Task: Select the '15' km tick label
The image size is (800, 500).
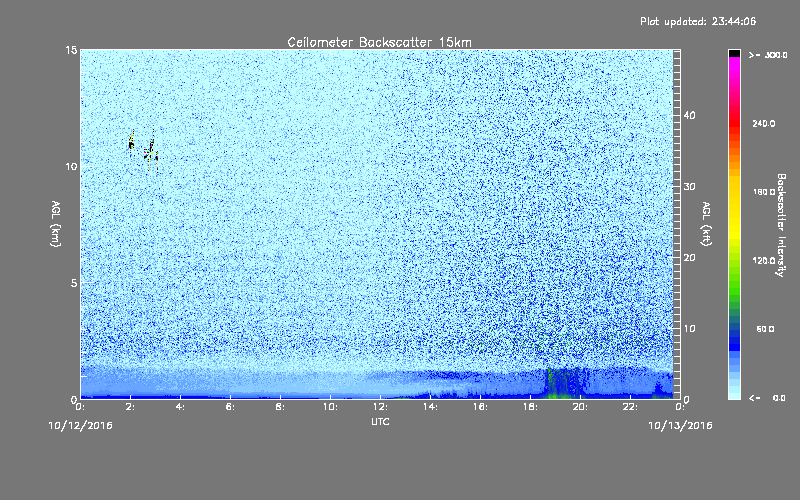Action: [x=71, y=50]
